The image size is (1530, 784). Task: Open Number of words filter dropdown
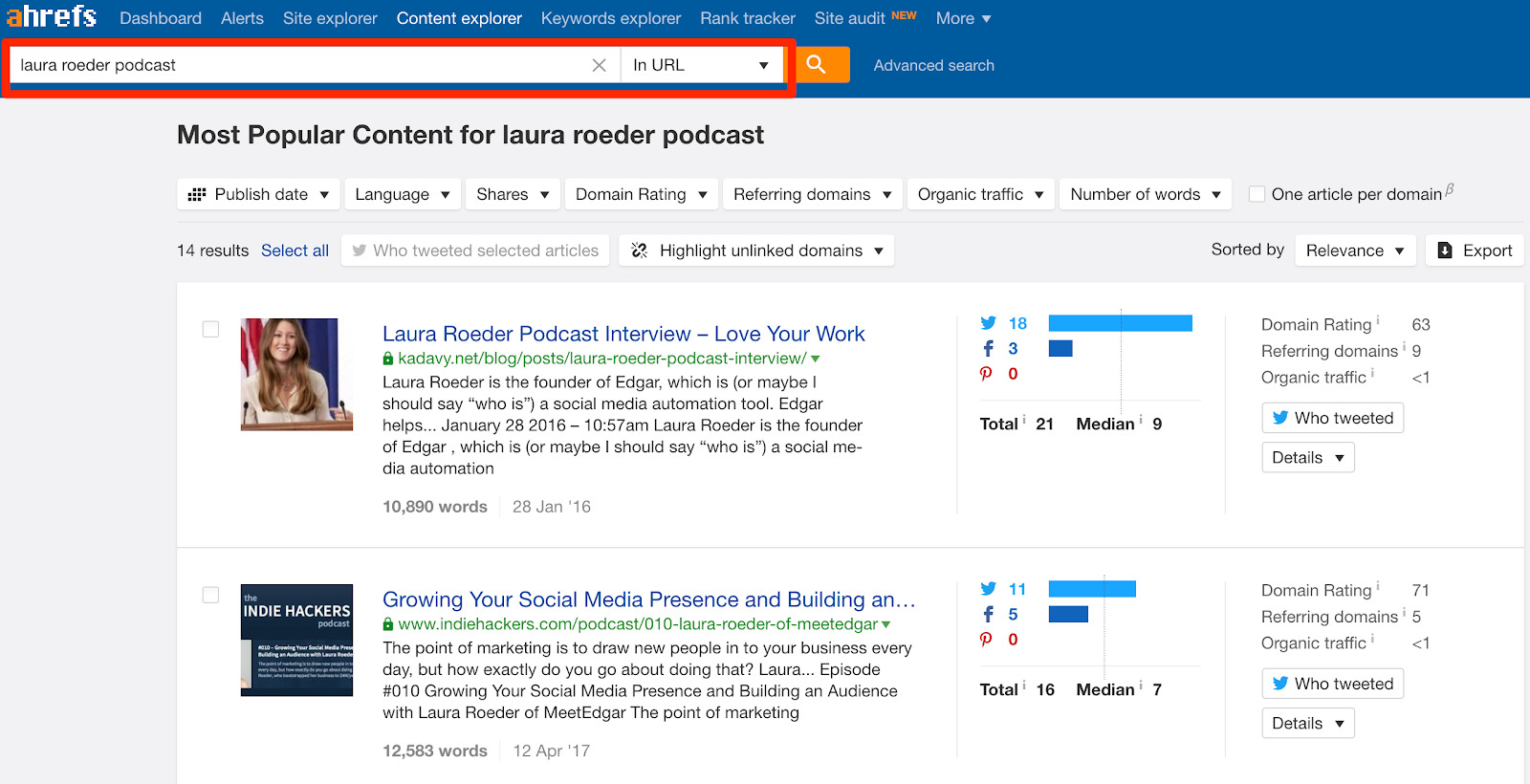click(1146, 194)
